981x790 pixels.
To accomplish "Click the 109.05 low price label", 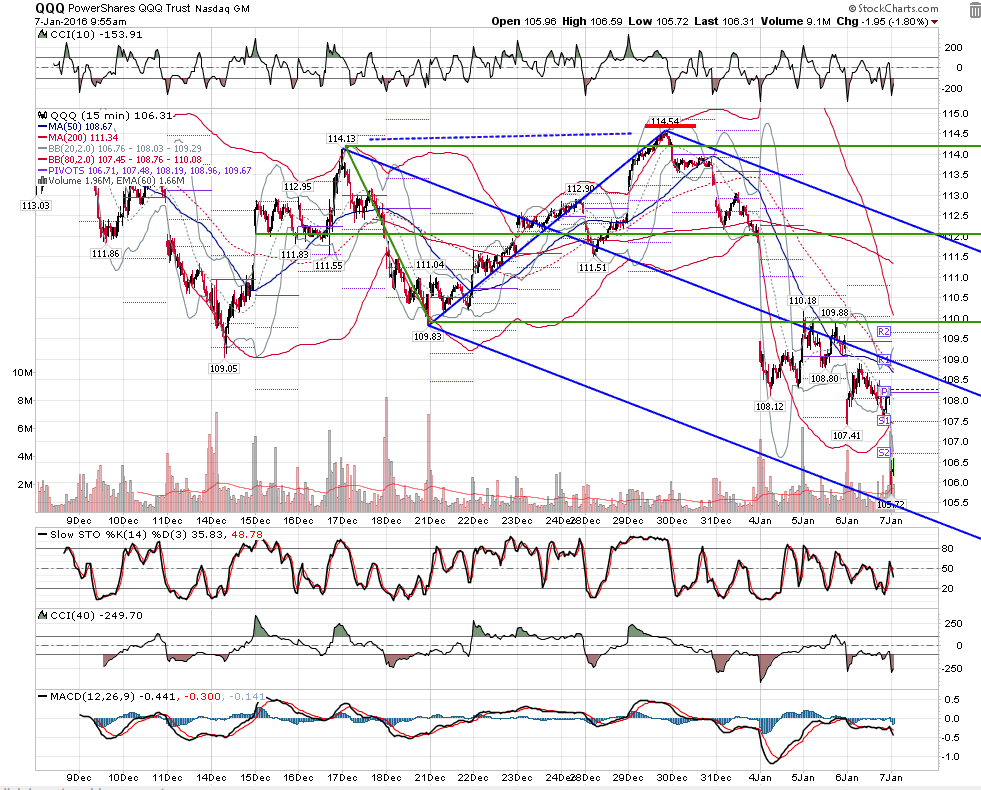I will (x=223, y=368).
